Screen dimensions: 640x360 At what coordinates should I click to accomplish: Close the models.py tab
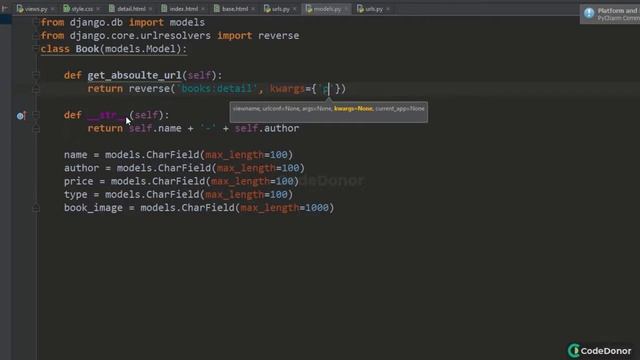tap(346, 9)
